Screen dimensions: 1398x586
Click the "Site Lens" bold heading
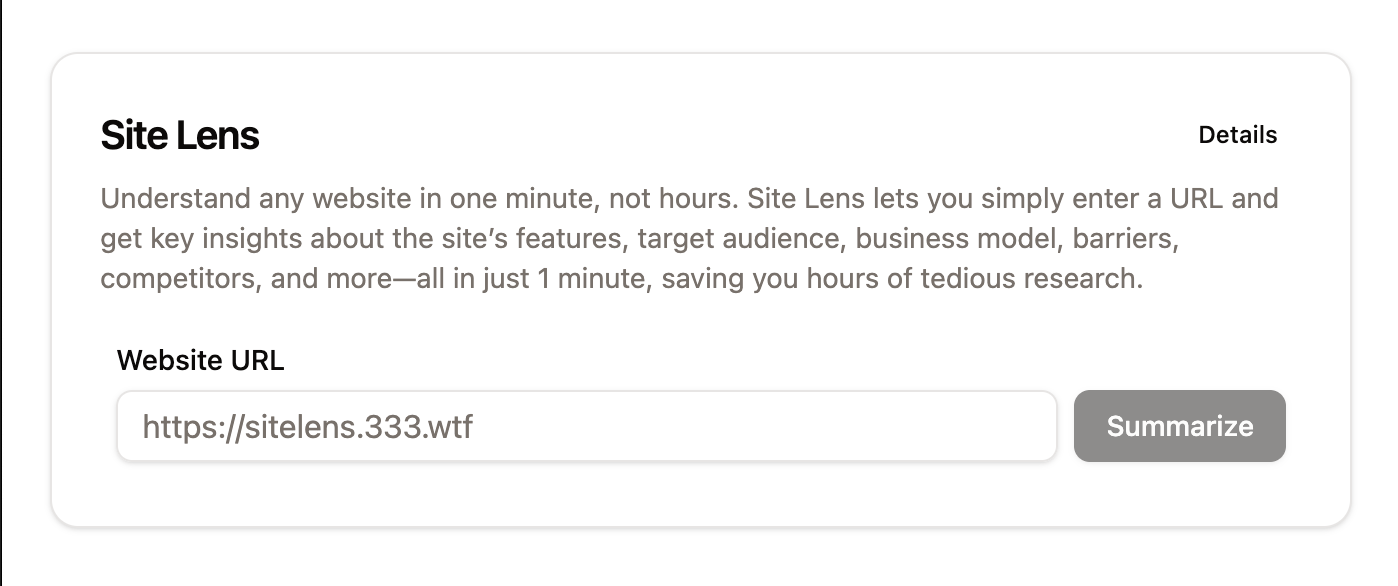(180, 135)
